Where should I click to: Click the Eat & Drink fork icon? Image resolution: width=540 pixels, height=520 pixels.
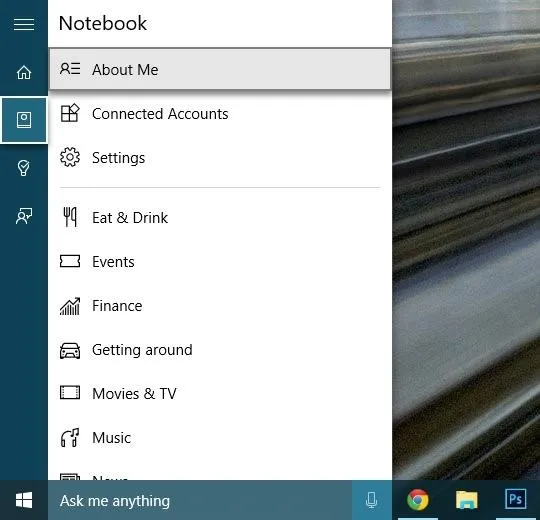70,217
